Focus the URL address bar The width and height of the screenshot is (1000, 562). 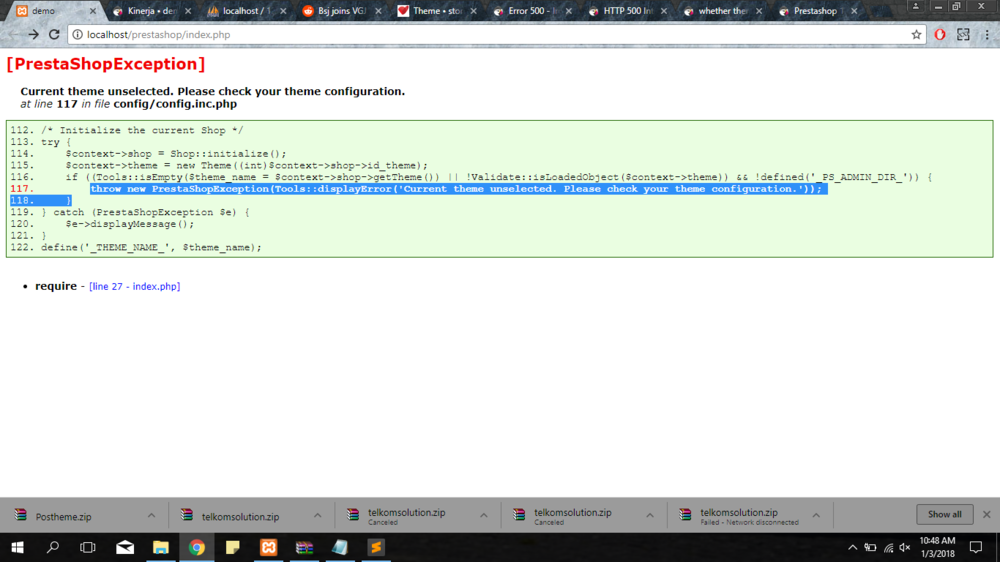pyautogui.click(x=497, y=34)
